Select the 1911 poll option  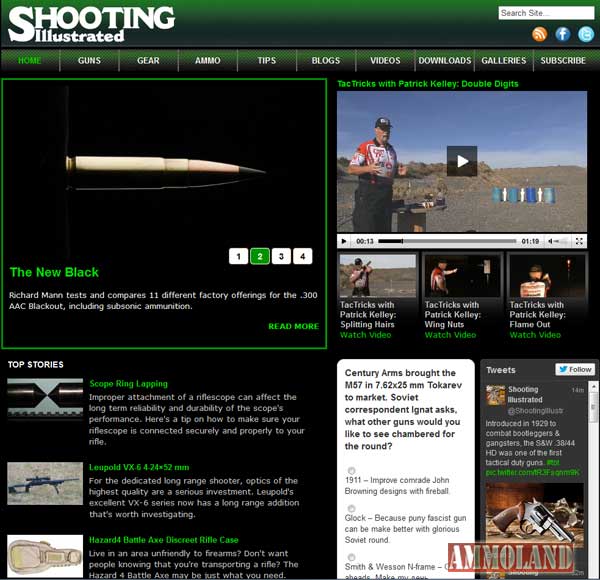click(351, 471)
